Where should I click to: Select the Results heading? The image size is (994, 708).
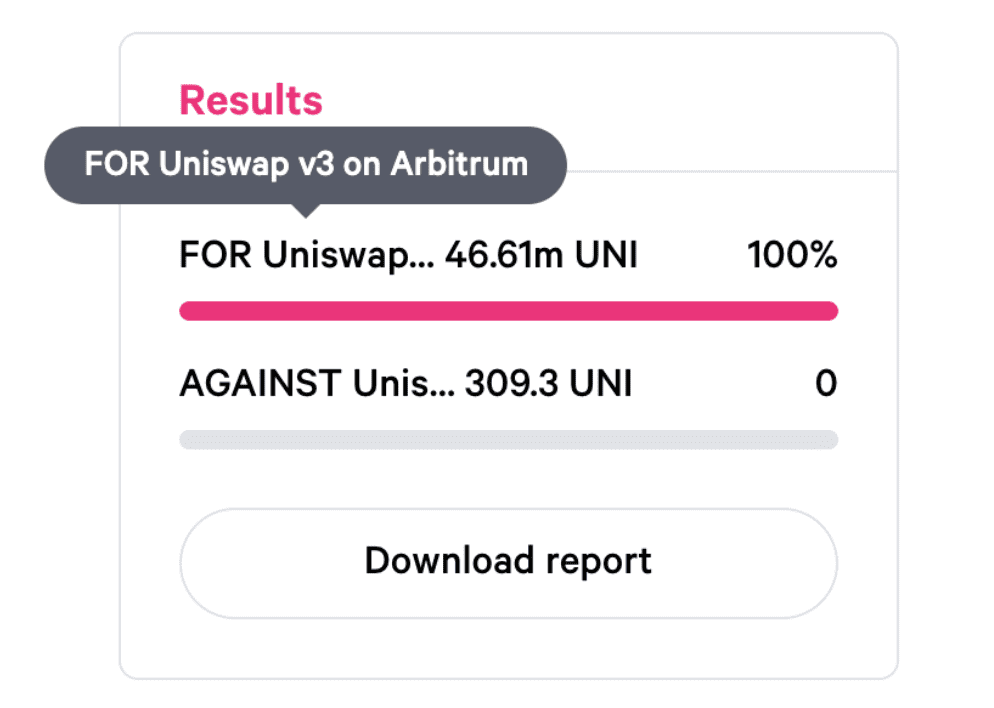(250, 99)
